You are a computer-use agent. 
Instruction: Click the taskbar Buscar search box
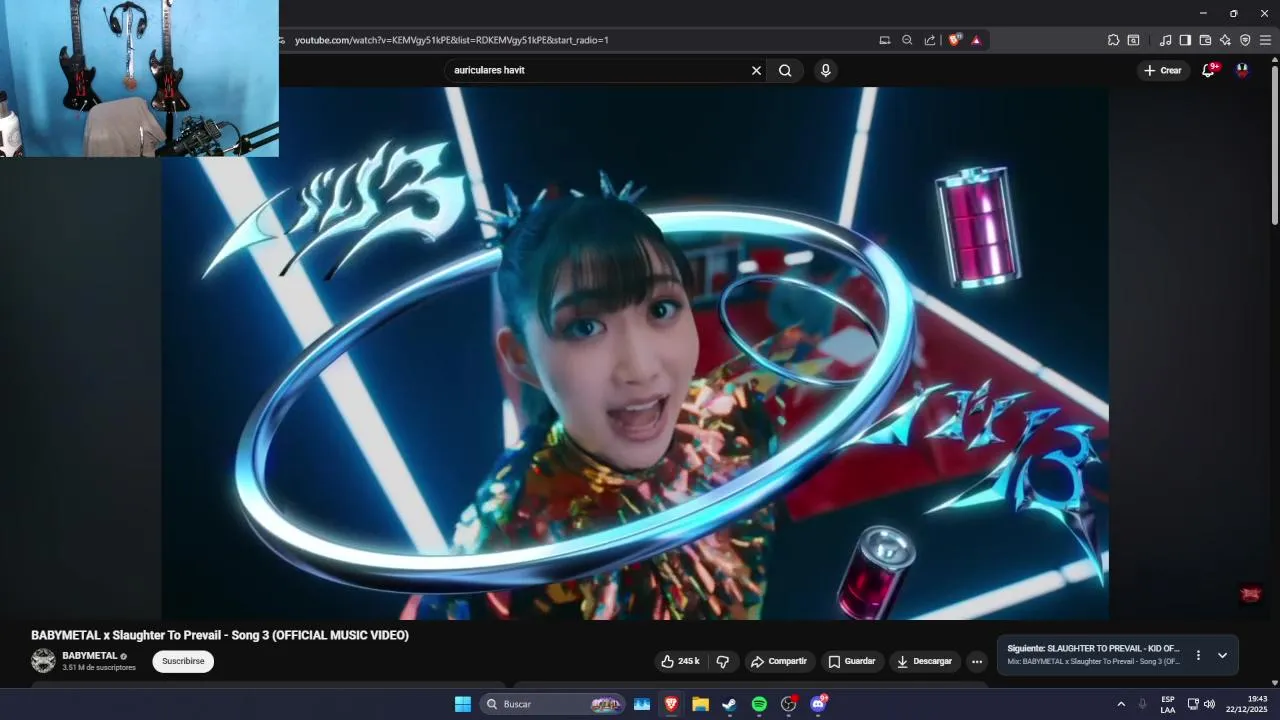click(x=552, y=704)
